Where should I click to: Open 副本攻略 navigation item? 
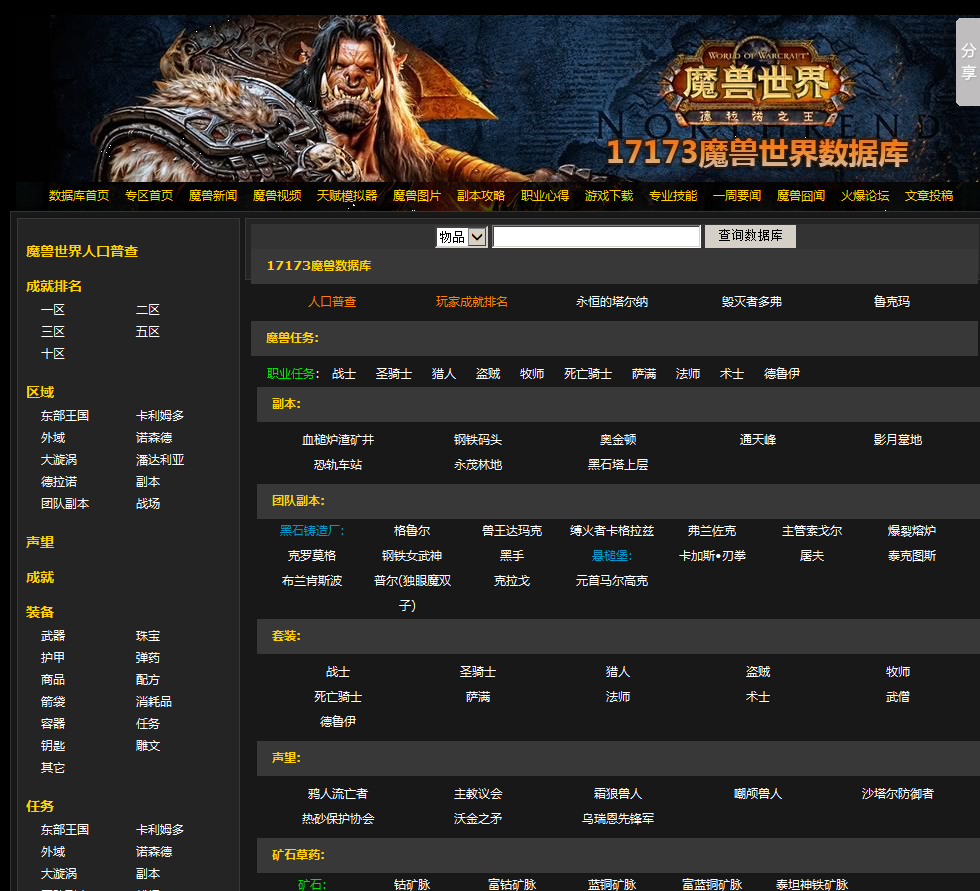pos(481,196)
